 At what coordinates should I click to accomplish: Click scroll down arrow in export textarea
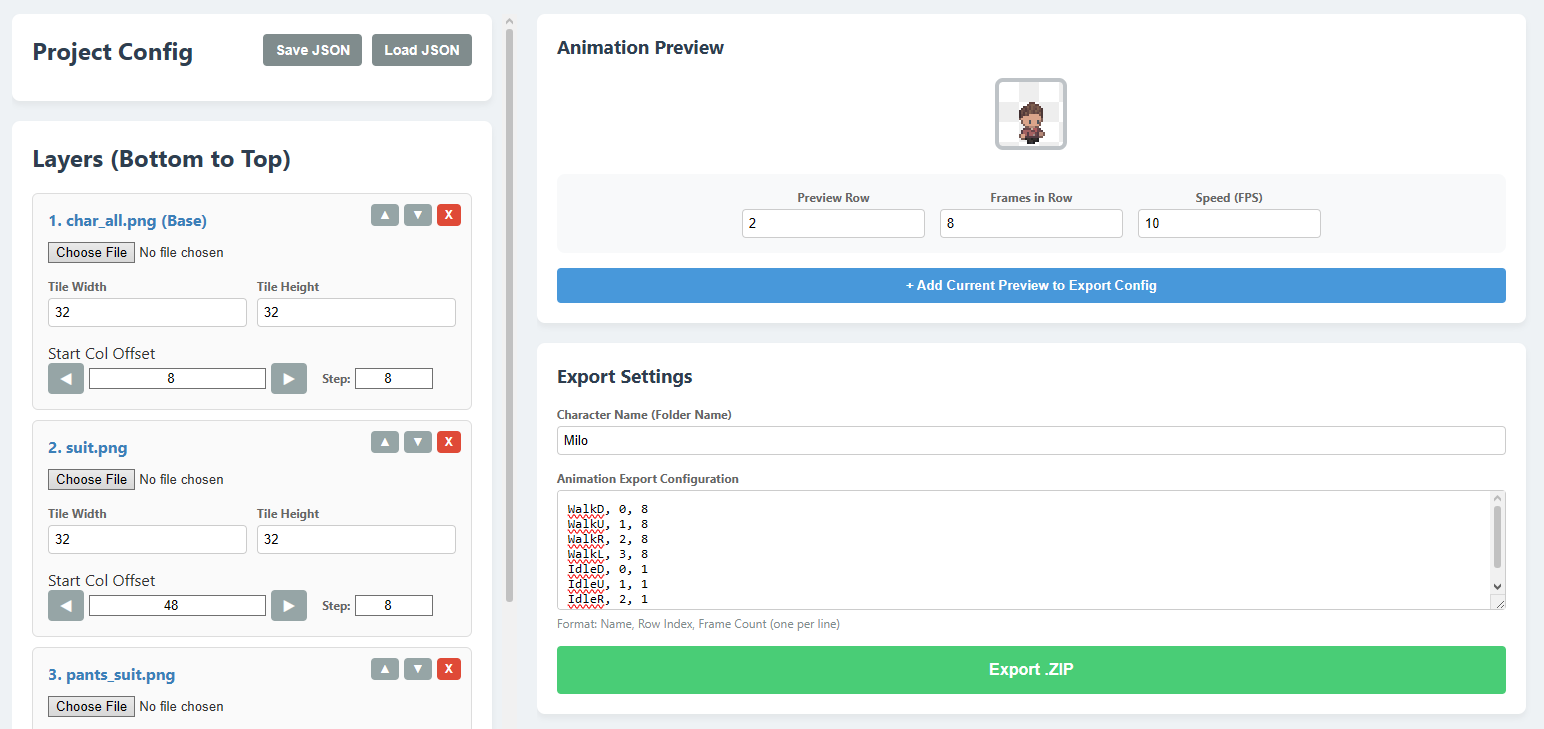pyautogui.click(x=1497, y=586)
